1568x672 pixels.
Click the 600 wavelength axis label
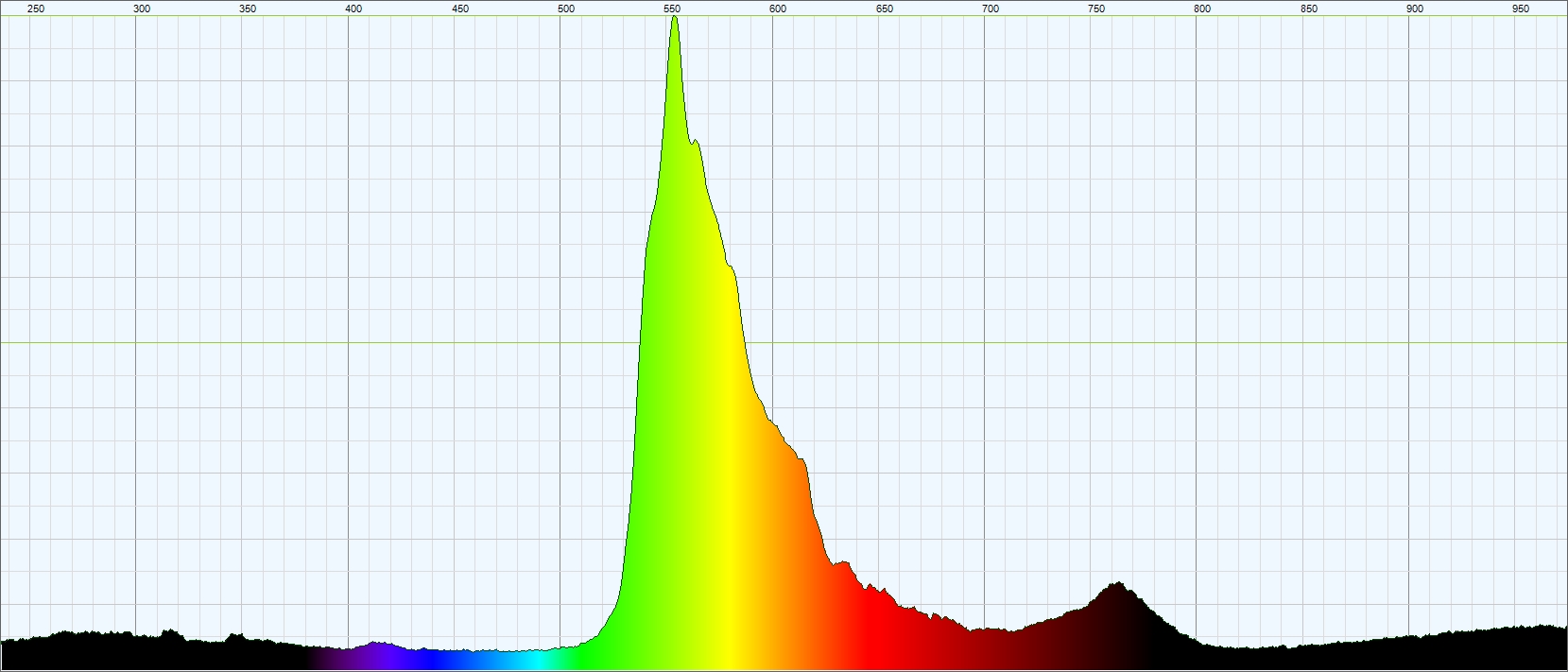(778, 9)
